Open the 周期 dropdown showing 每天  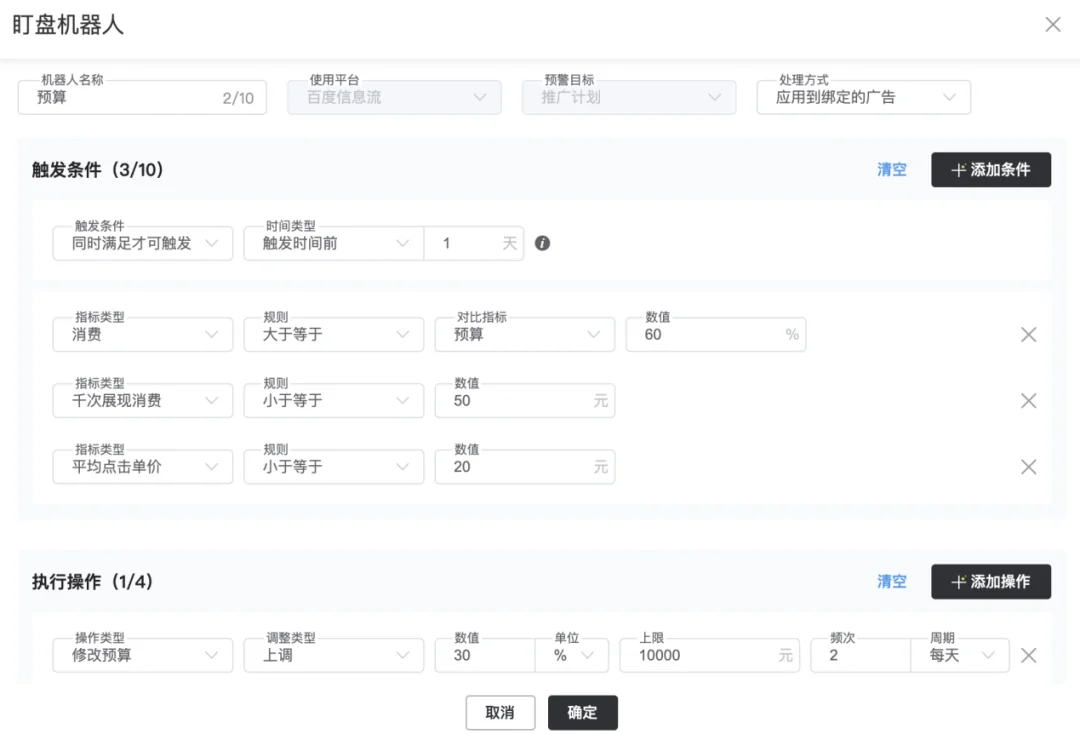tap(960, 656)
